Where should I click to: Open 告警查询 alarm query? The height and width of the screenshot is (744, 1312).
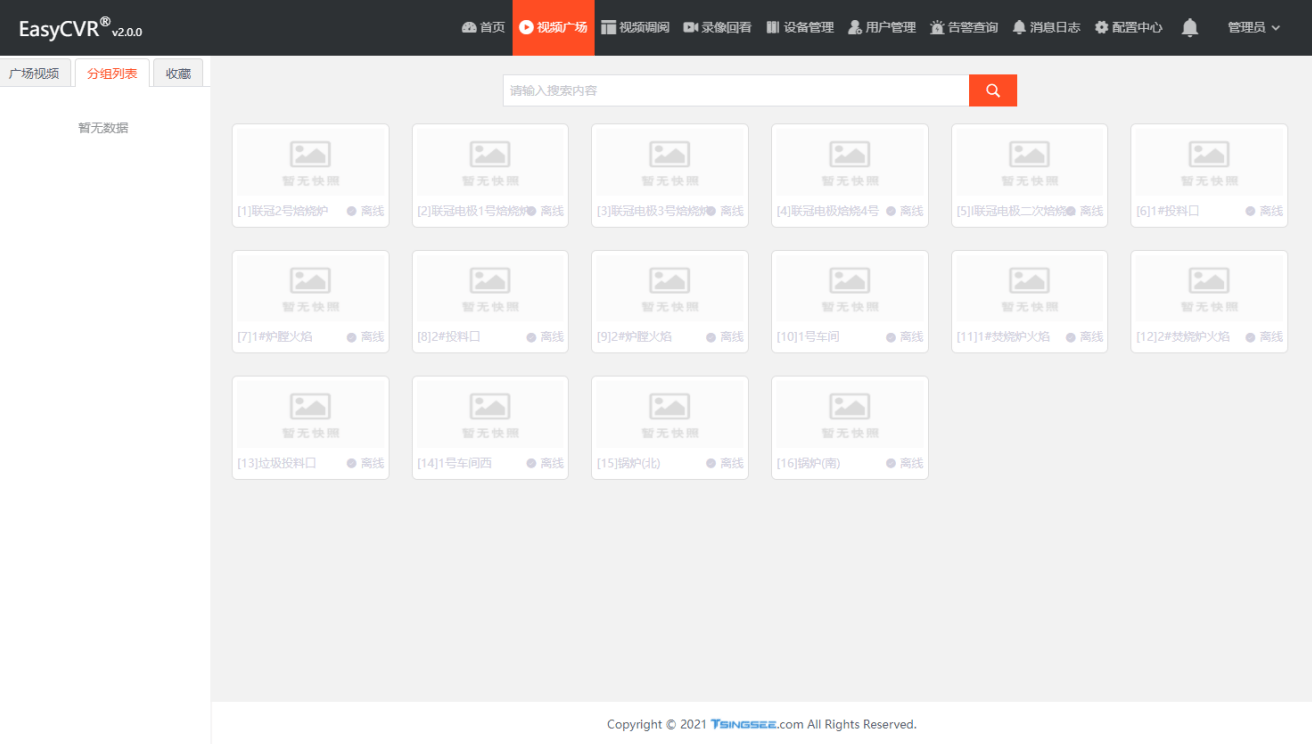964,28
